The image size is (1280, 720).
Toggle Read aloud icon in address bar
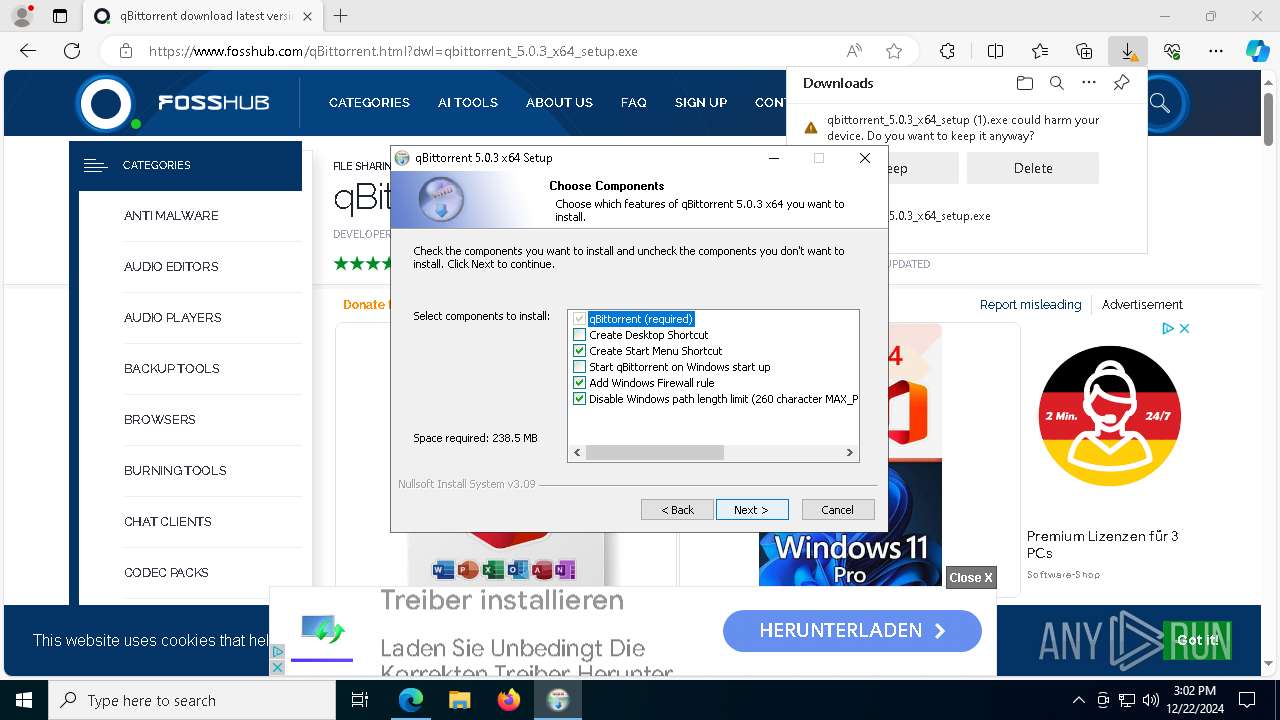tap(854, 51)
